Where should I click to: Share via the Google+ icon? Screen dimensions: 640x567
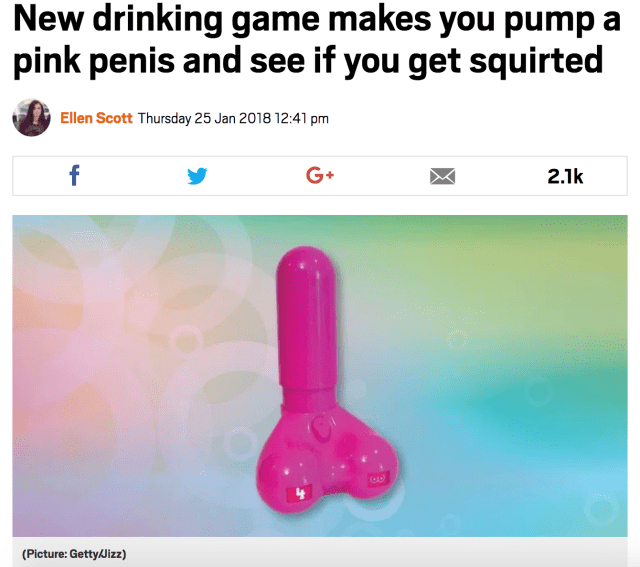pyautogui.click(x=320, y=175)
